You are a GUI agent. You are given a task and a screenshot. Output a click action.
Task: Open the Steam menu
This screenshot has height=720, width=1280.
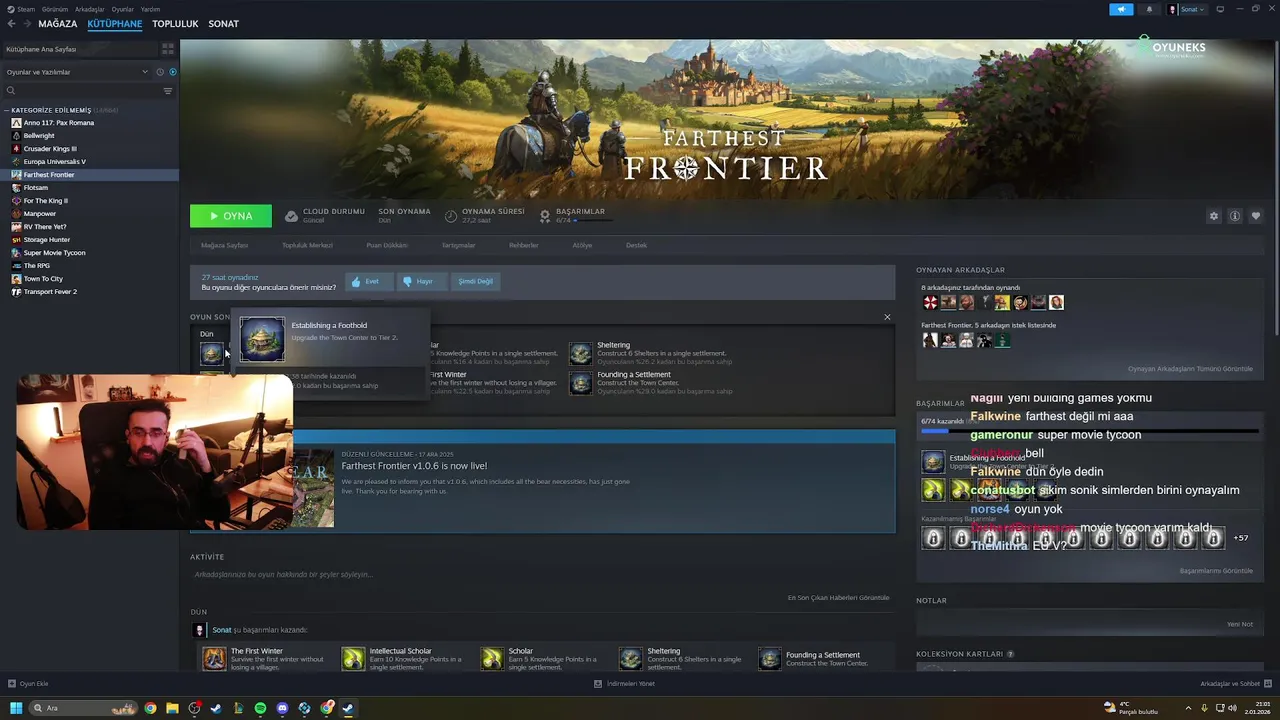click(22, 9)
